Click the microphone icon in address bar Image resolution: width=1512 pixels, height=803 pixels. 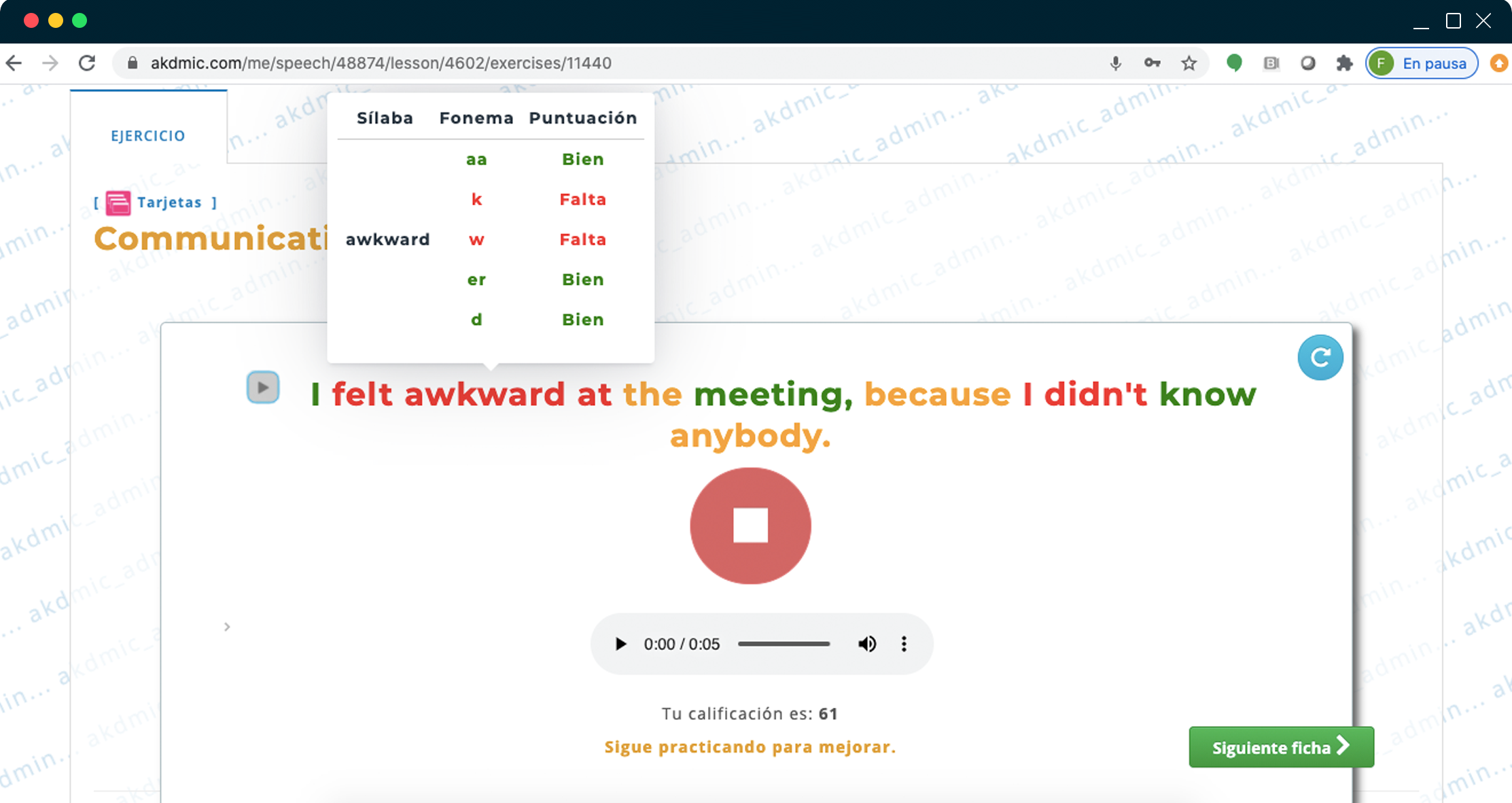[x=1115, y=63]
